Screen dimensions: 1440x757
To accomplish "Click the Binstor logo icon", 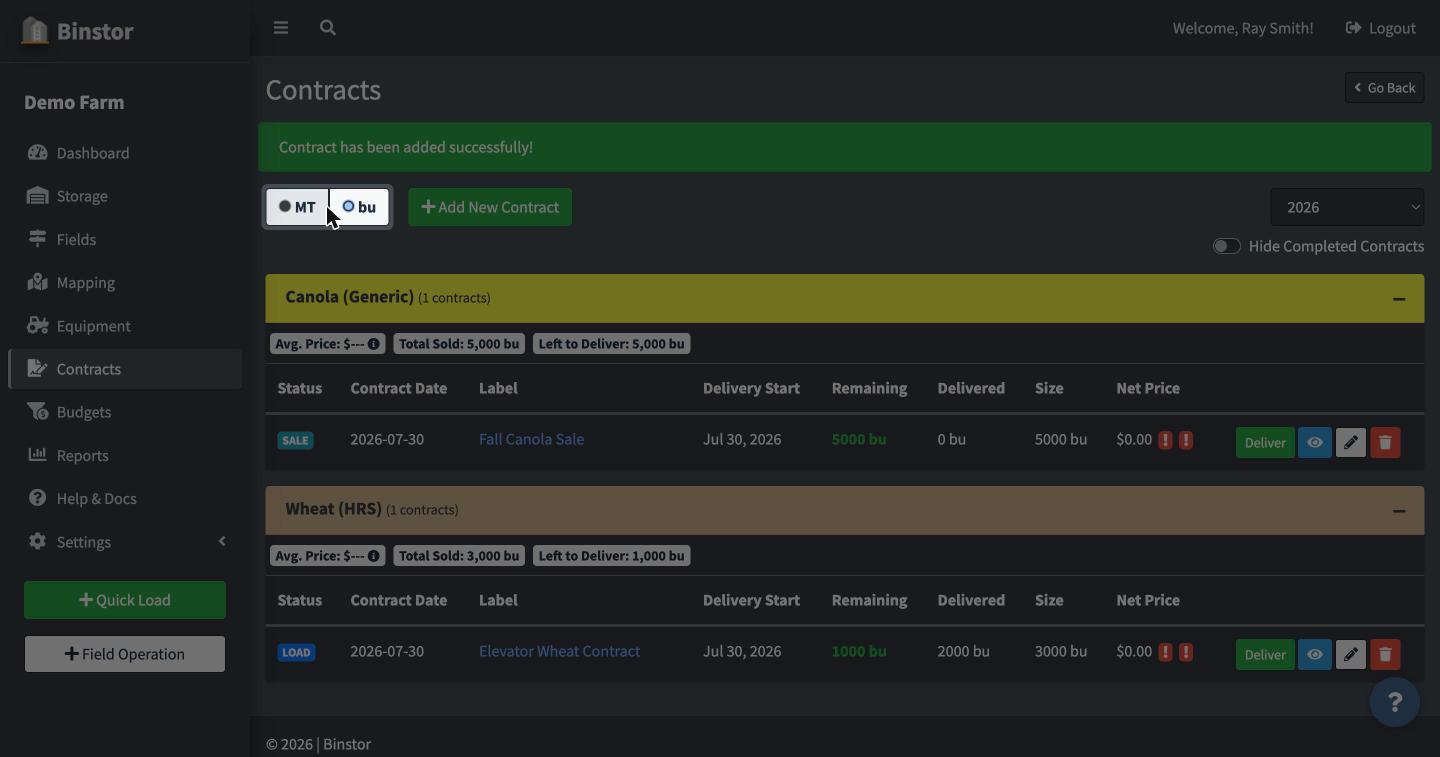I will point(35,30).
